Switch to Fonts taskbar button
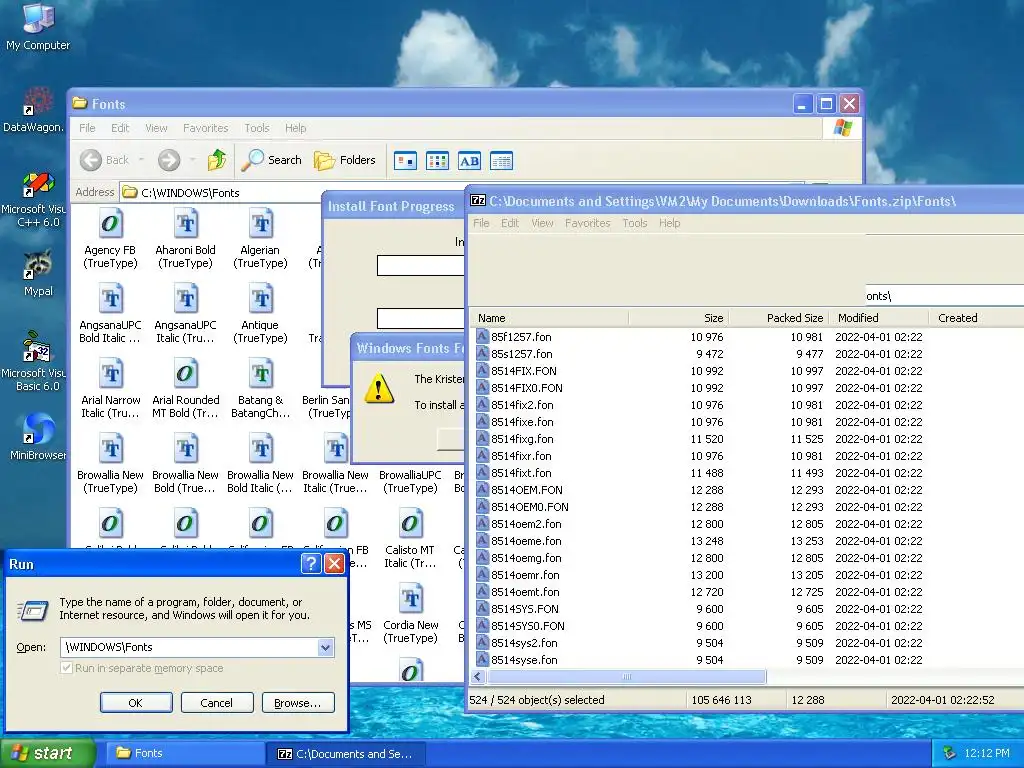 click(185, 754)
